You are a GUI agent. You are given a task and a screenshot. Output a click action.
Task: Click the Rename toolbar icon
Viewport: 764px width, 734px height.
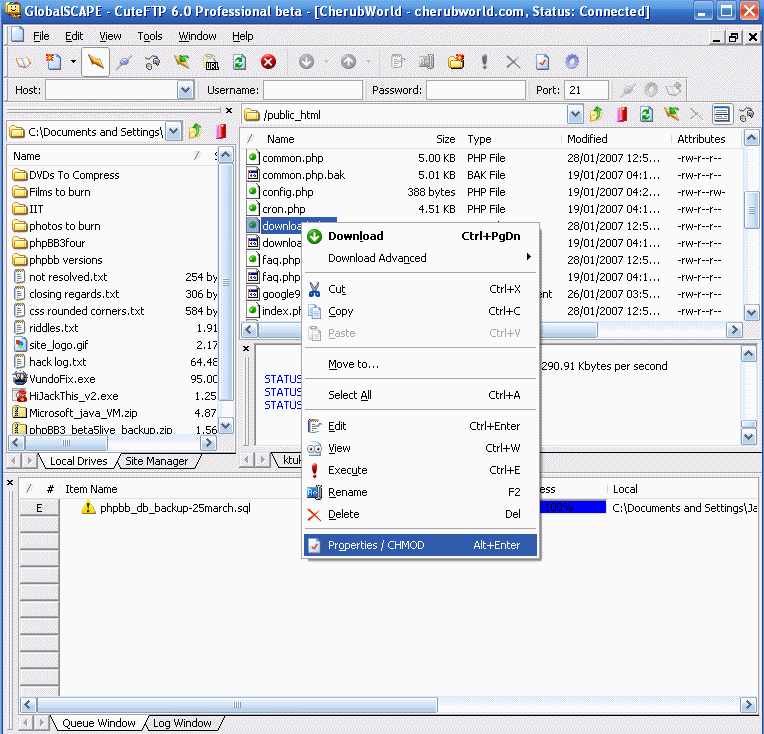click(x=426, y=62)
